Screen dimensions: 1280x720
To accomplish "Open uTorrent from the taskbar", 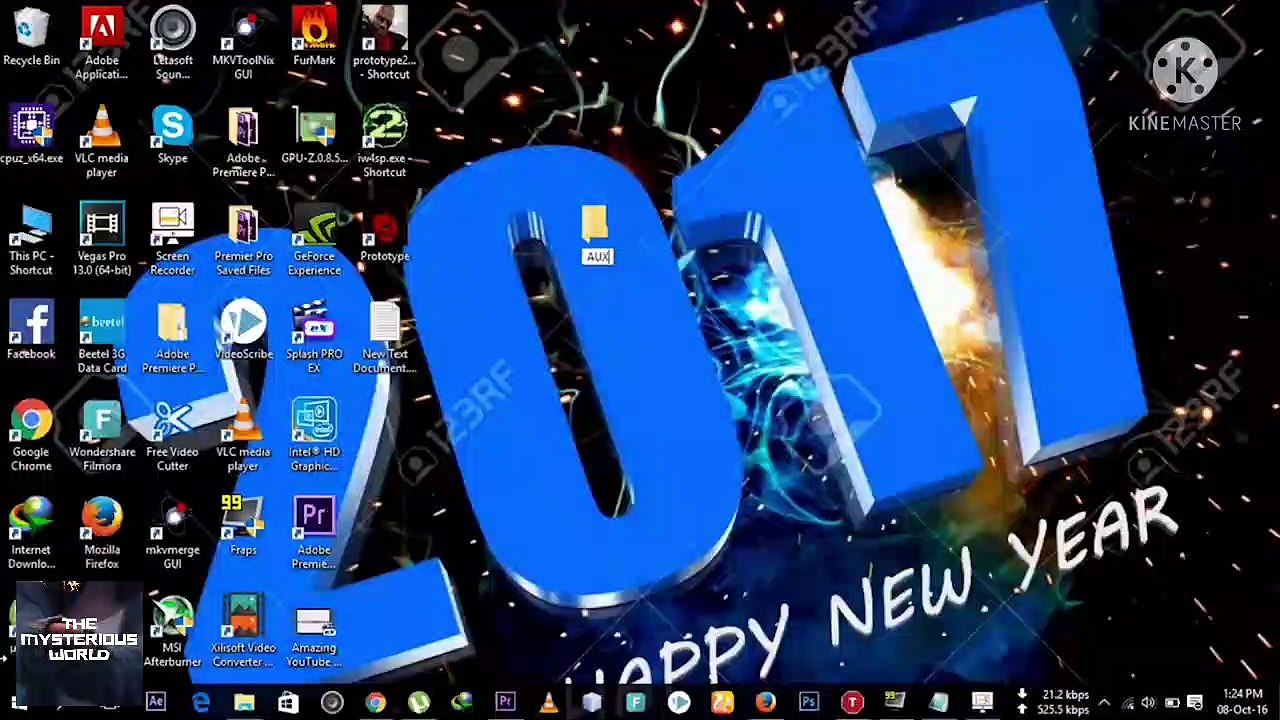I will (418, 702).
